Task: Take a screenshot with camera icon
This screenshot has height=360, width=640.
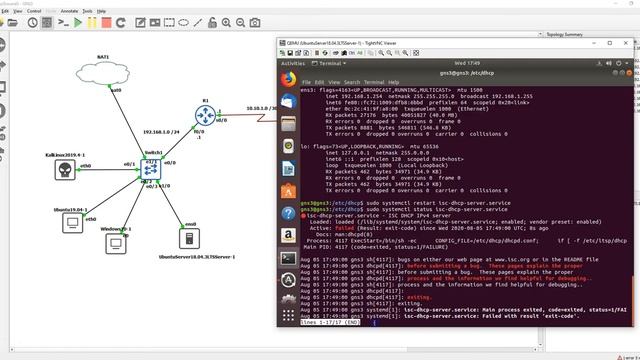Action: [x=255, y=22]
